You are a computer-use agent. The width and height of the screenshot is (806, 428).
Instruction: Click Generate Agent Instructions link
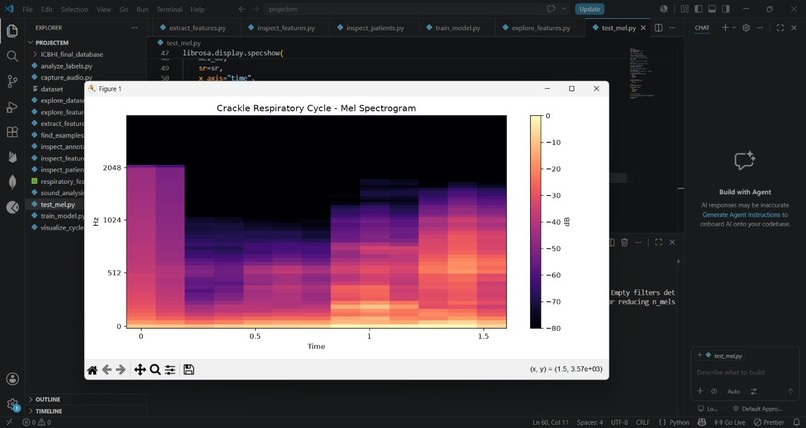coord(741,215)
